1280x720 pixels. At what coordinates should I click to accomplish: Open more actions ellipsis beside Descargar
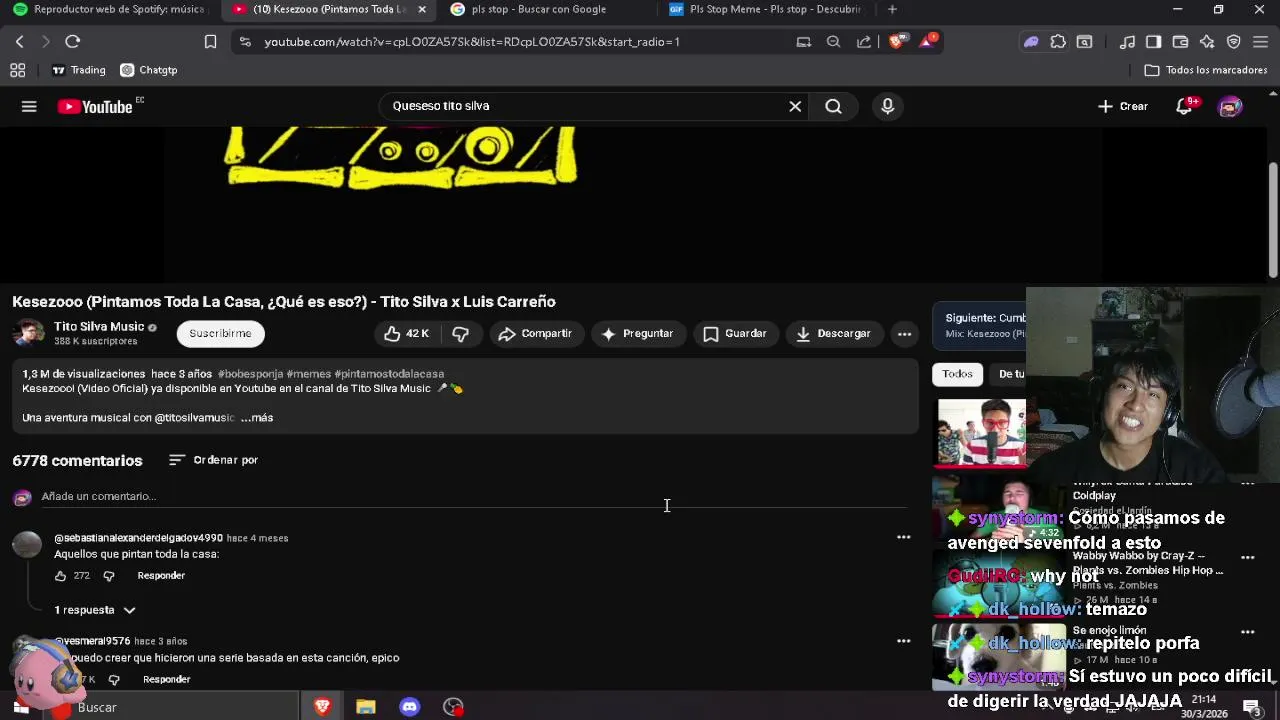pyautogui.click(x=904, y=333)
